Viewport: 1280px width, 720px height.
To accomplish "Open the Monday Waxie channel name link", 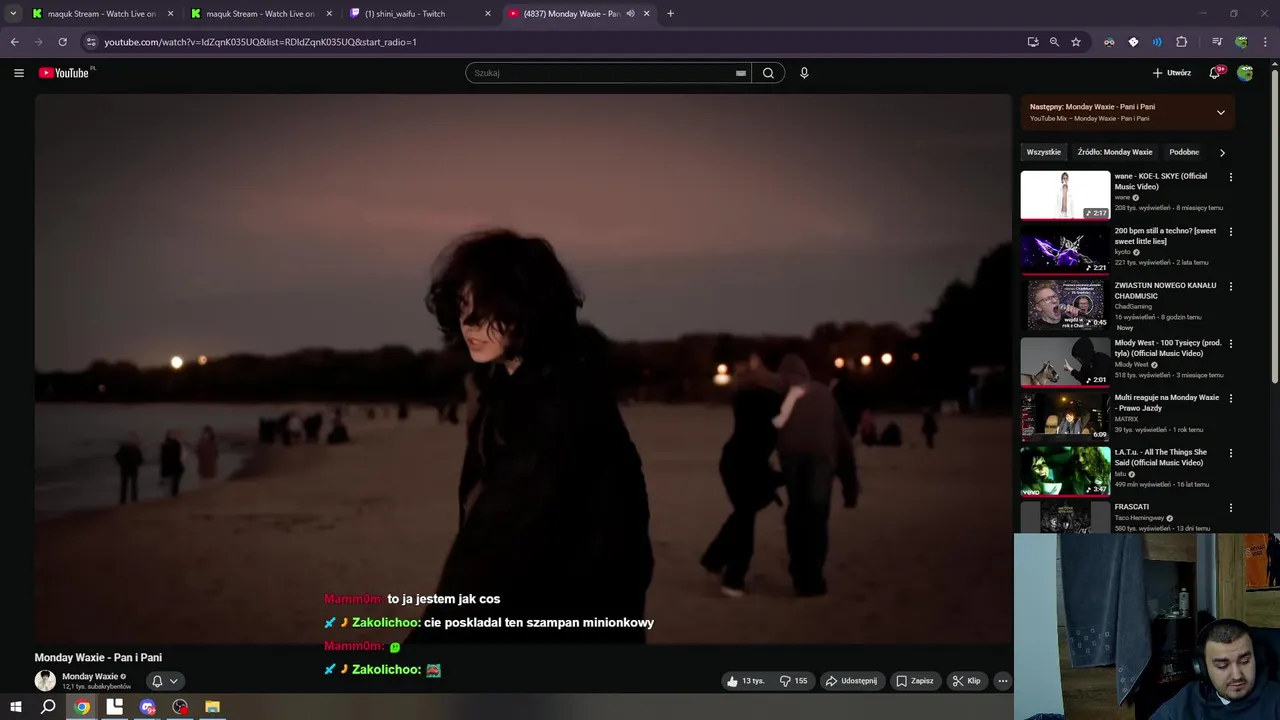I will click(90, 676).
